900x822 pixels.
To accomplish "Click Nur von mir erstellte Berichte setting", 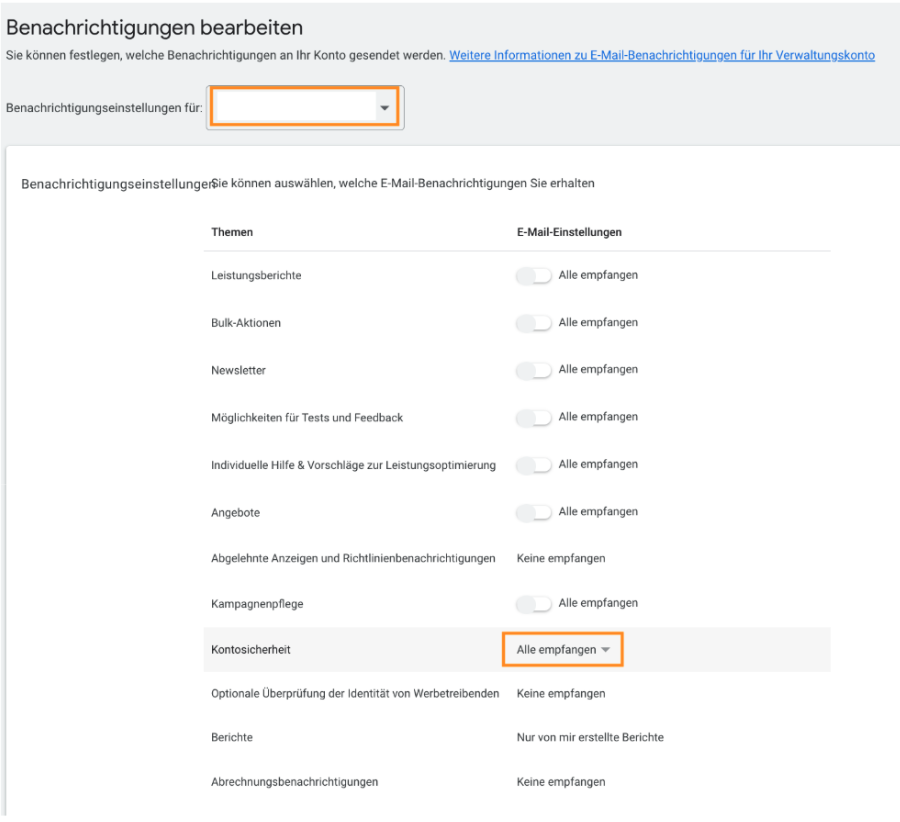I will pos(590,737).
